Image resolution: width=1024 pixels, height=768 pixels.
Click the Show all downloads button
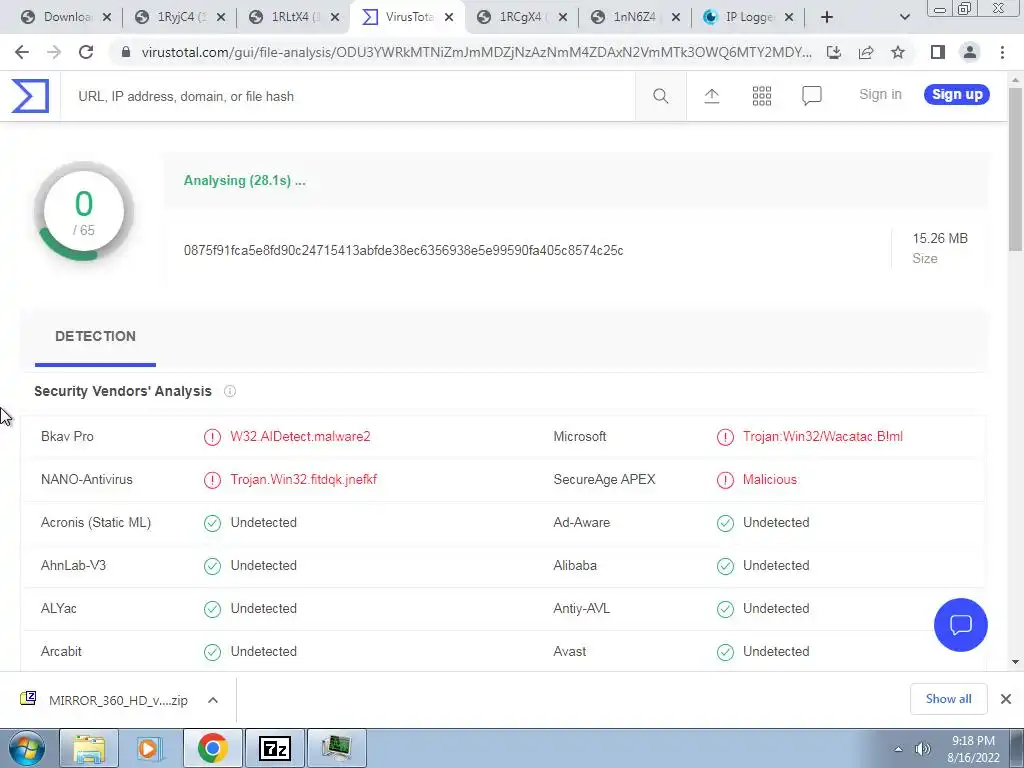(948, 699)
